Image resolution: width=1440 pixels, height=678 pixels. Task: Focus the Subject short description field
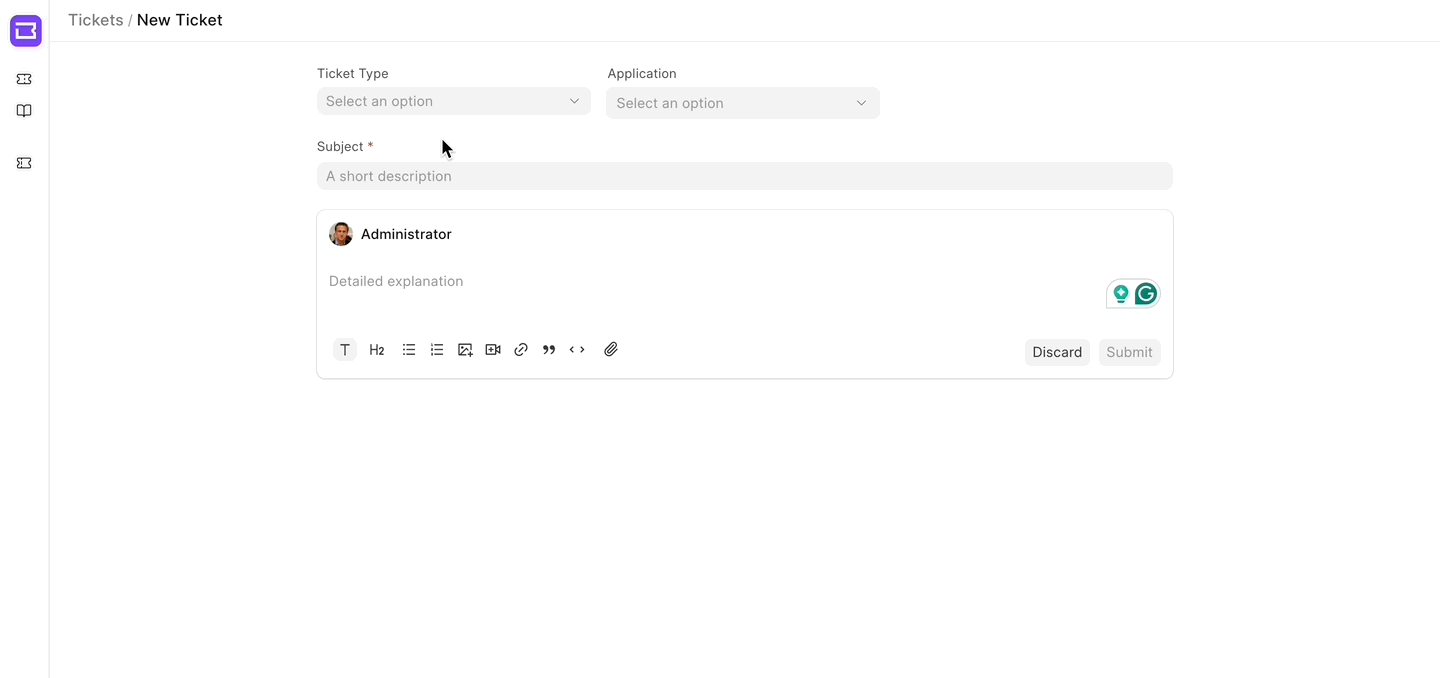point(744,176)
